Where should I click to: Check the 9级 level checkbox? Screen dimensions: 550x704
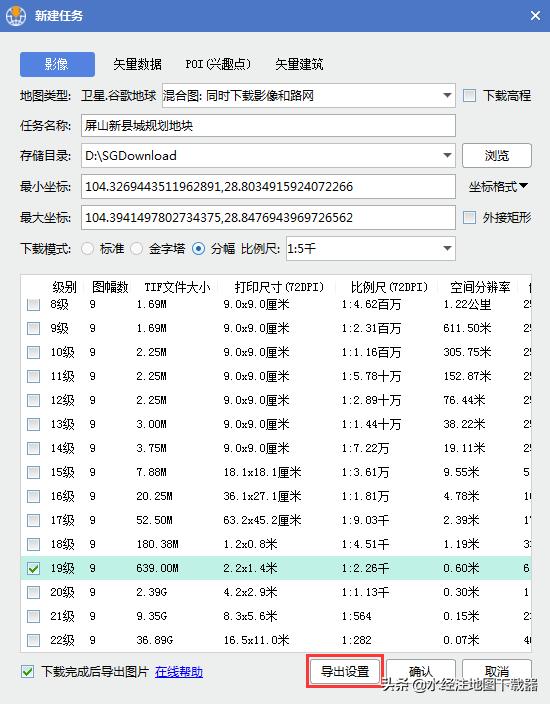(x=33, y=329)
